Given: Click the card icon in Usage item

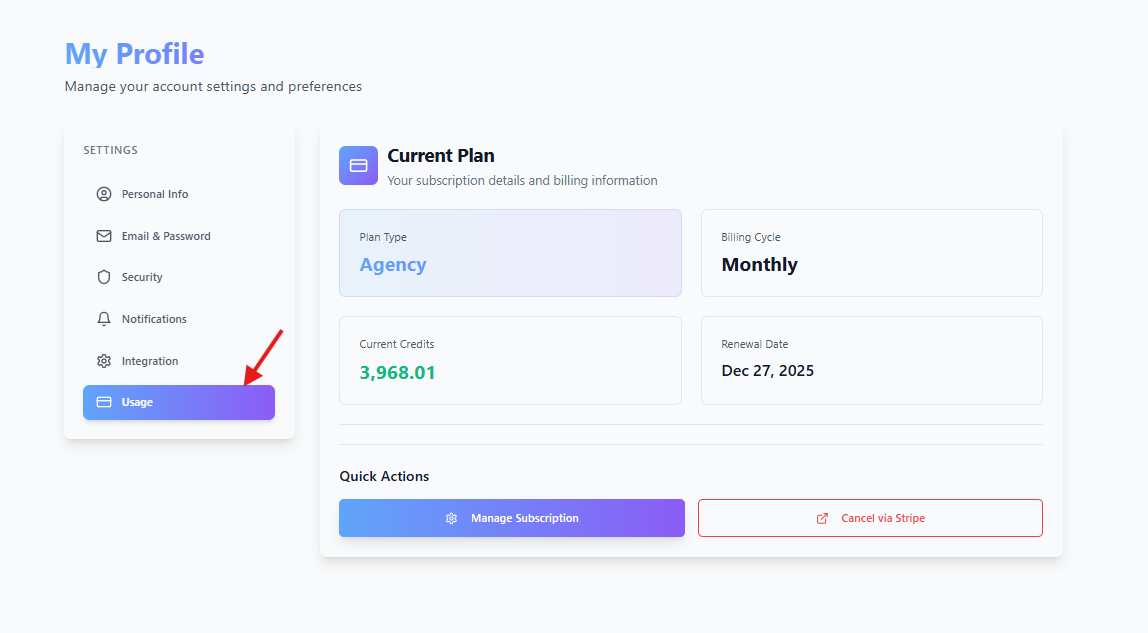Looking at the screenshot, I should coord(104,402).
